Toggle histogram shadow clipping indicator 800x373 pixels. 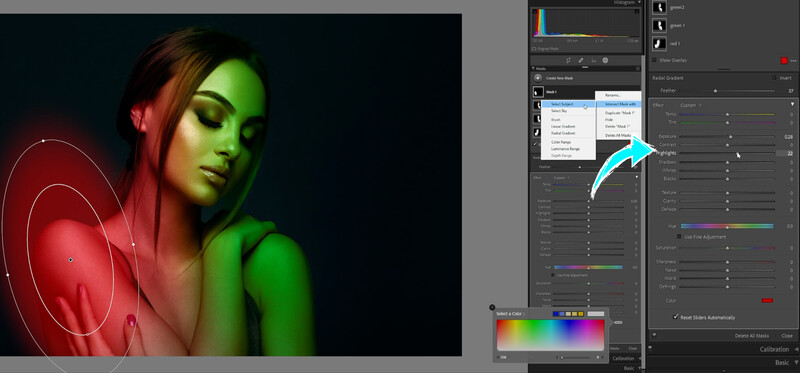tap(536, 11)
